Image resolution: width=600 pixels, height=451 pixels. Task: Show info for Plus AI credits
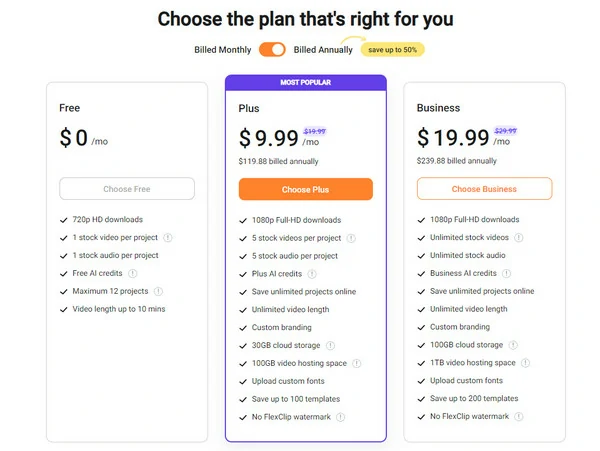click(x=312, y=274)
